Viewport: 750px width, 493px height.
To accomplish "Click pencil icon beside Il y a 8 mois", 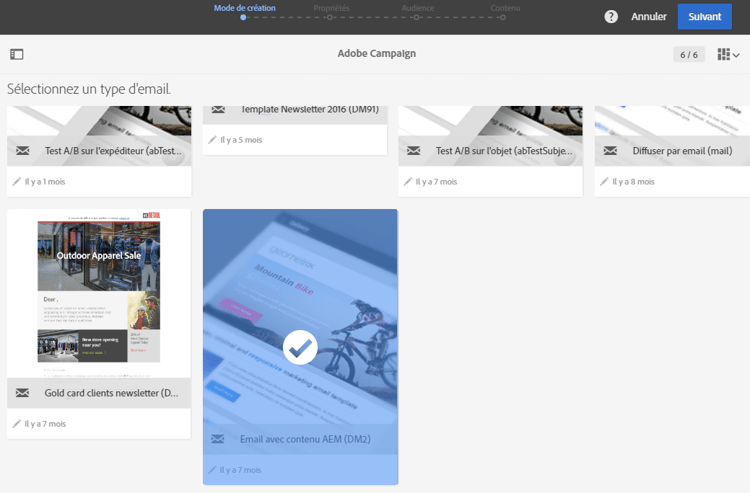I will coord(604,182).
